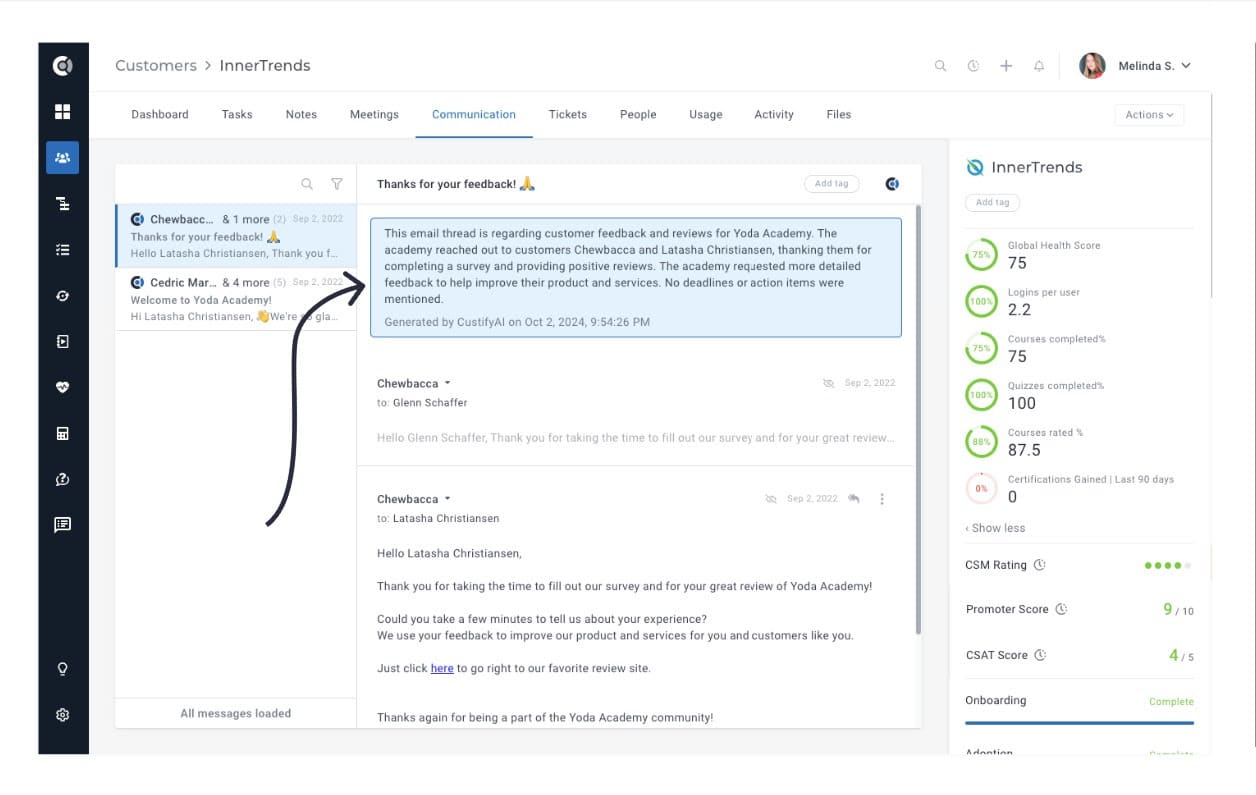This screenshot has width=1256, height=795.
Task: Click Melinda S. profile avatar
Action: point(1092,66)
